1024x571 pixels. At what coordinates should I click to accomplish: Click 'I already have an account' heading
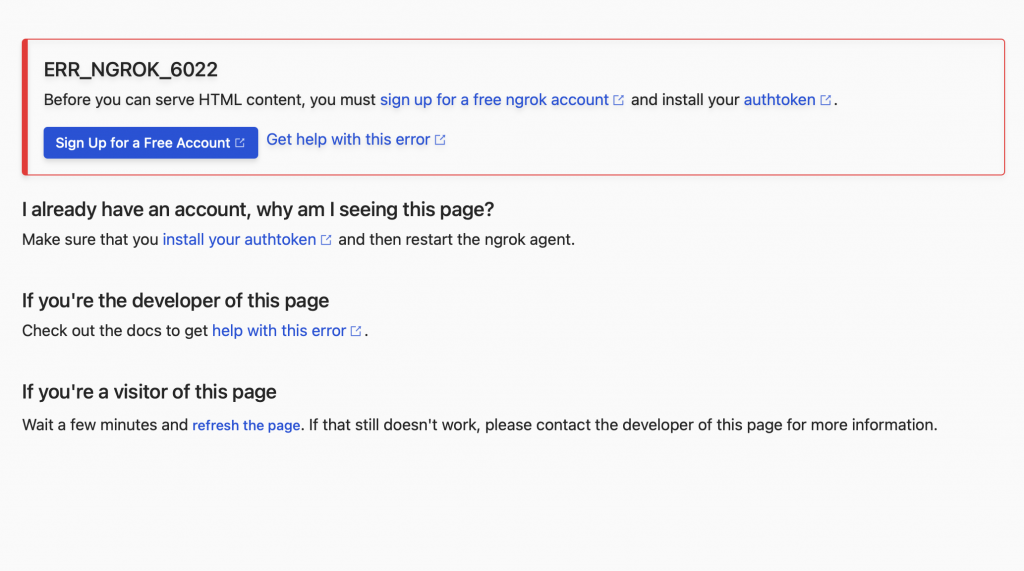258,209
